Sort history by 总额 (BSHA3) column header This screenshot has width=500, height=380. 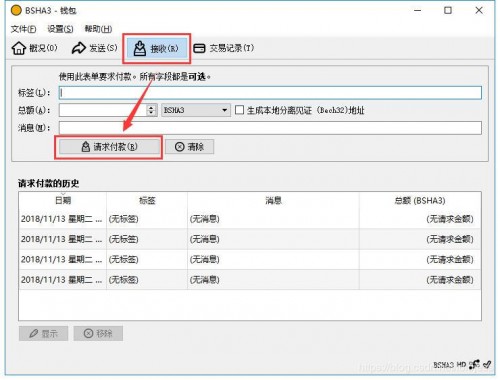coord(420,200)
